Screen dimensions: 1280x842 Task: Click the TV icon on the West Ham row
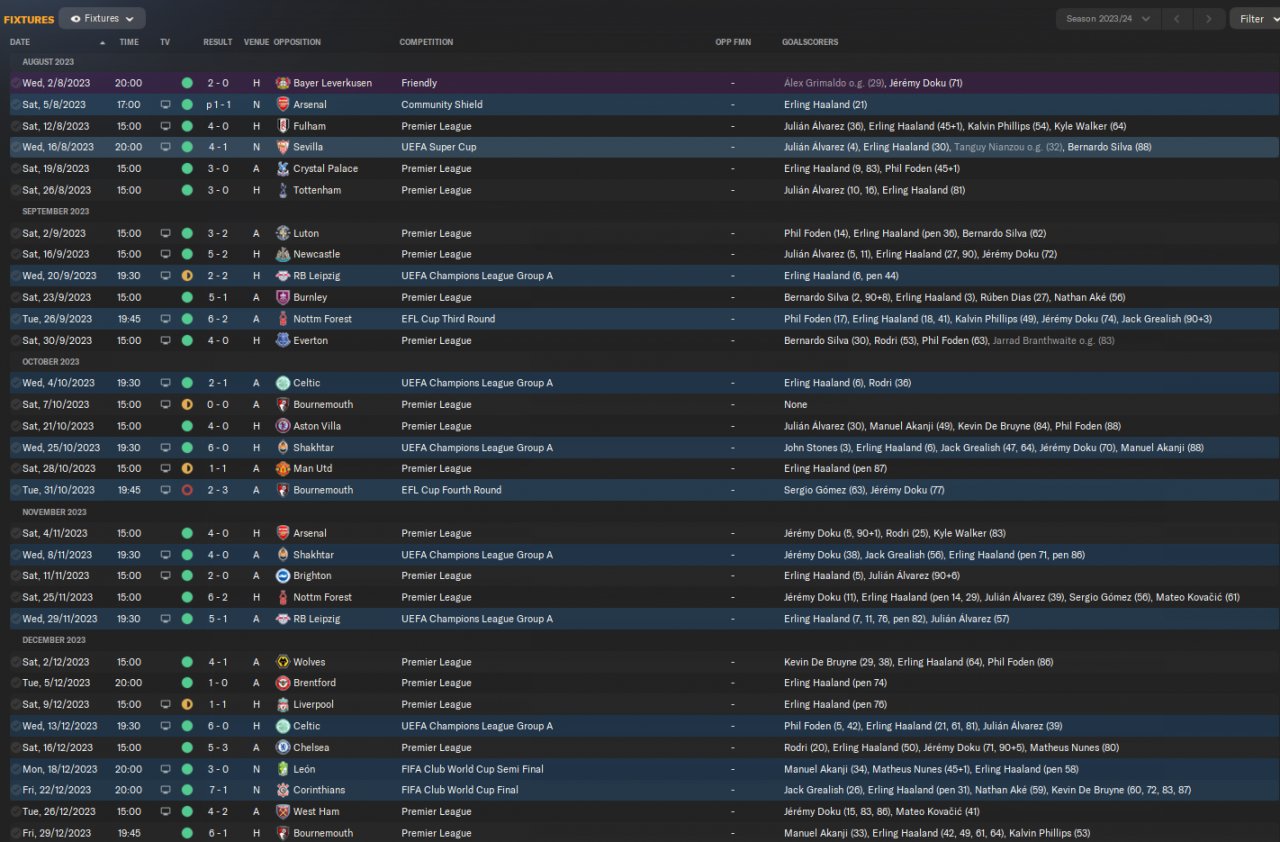click(x=165, y=812)
